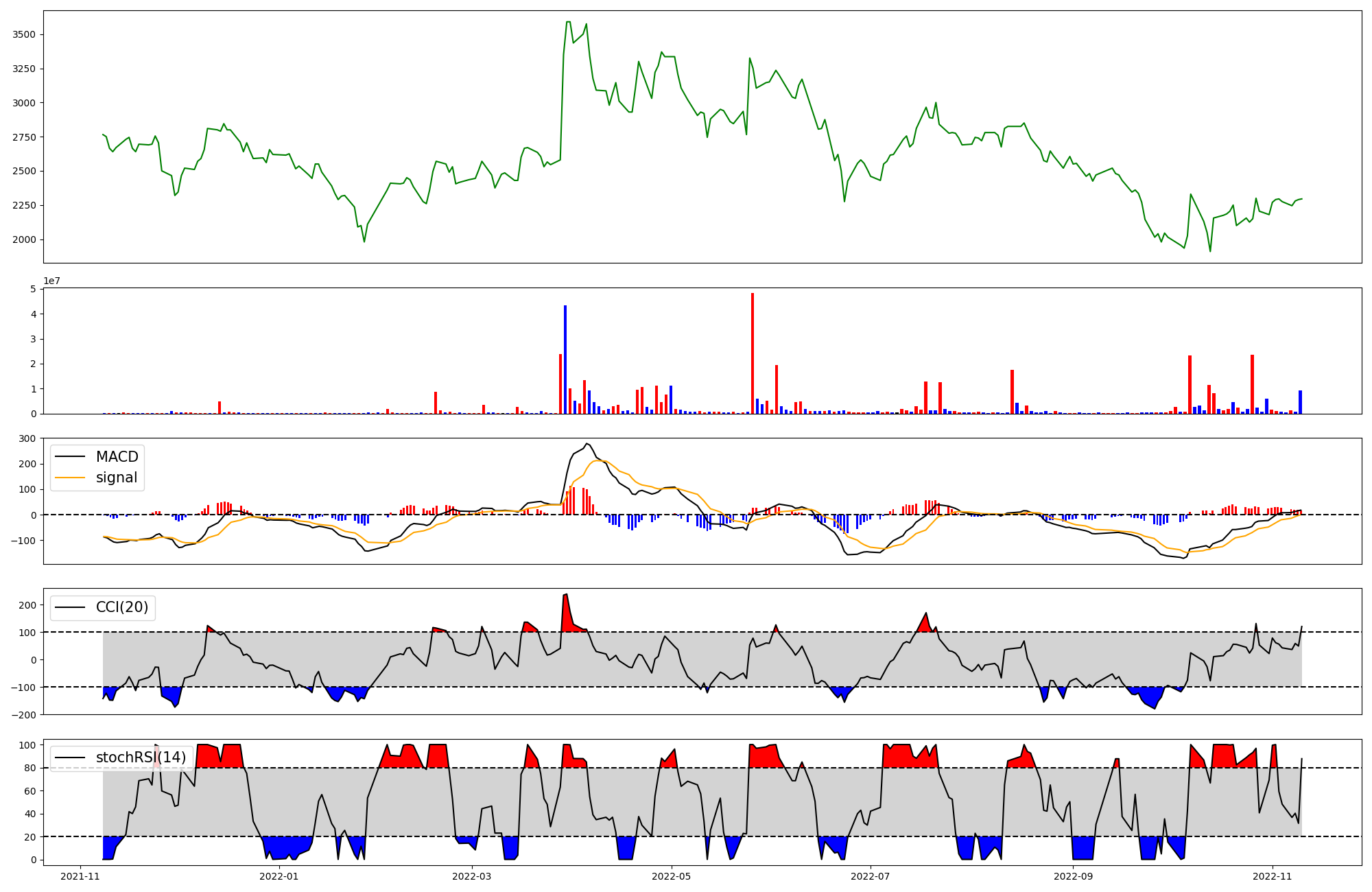The width and height of the screenshot is (1372, 892).
Task: Click the orange signal legend line
Action: 70,478
